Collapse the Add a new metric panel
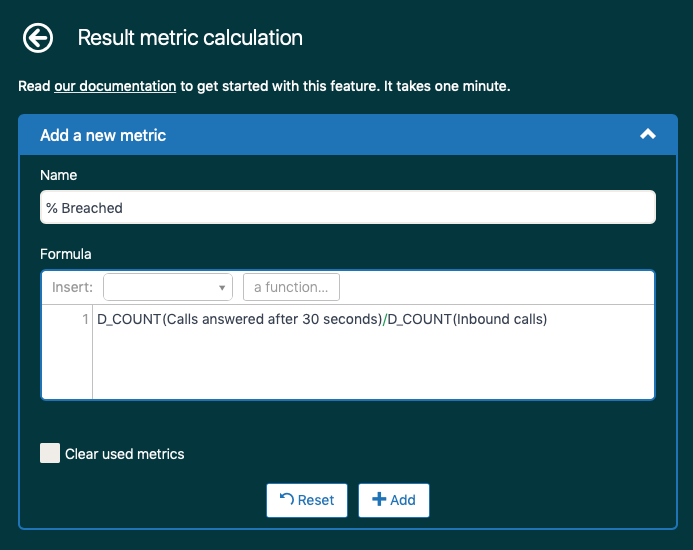Image resolution: width=693 pixels, height=550 pixels. pos(648,134)
